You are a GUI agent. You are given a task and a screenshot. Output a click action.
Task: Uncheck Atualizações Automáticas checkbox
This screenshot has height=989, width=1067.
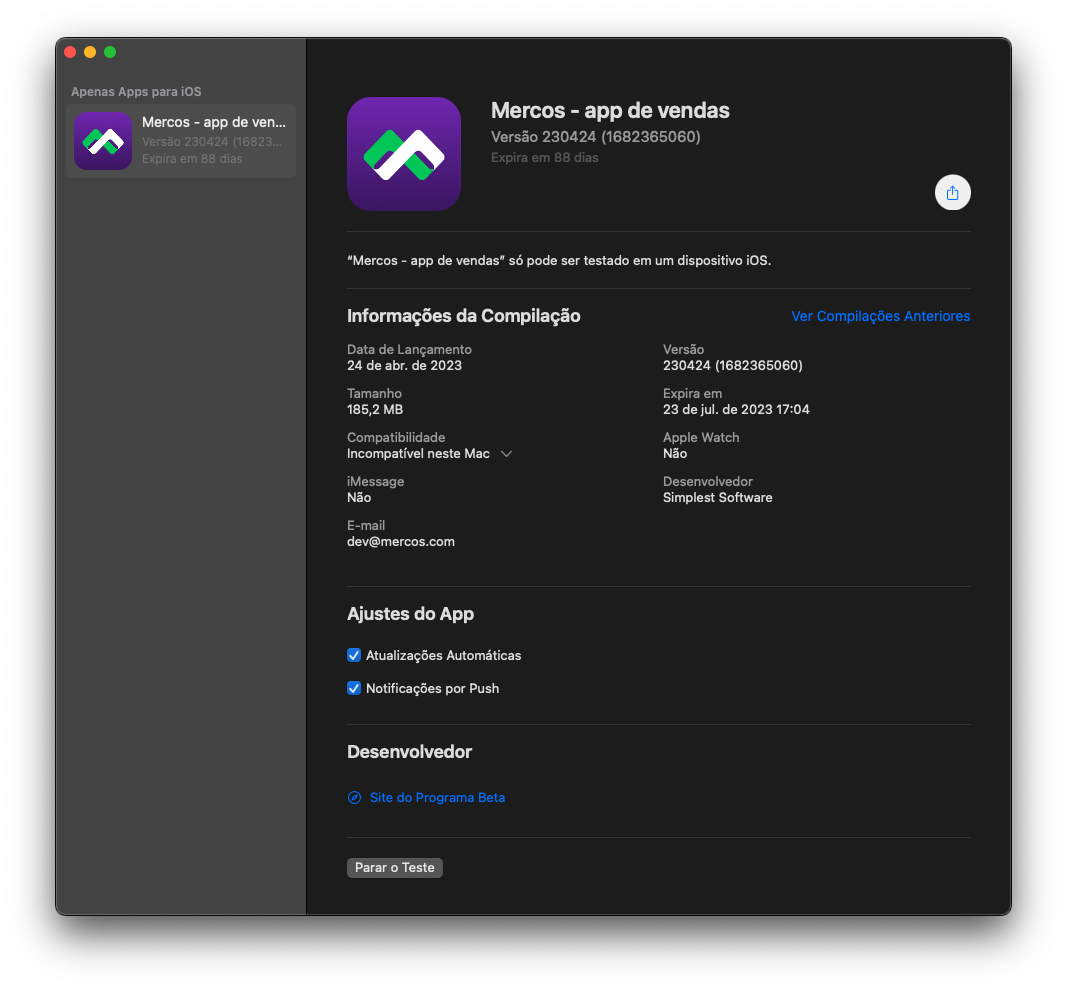point(354,655)
